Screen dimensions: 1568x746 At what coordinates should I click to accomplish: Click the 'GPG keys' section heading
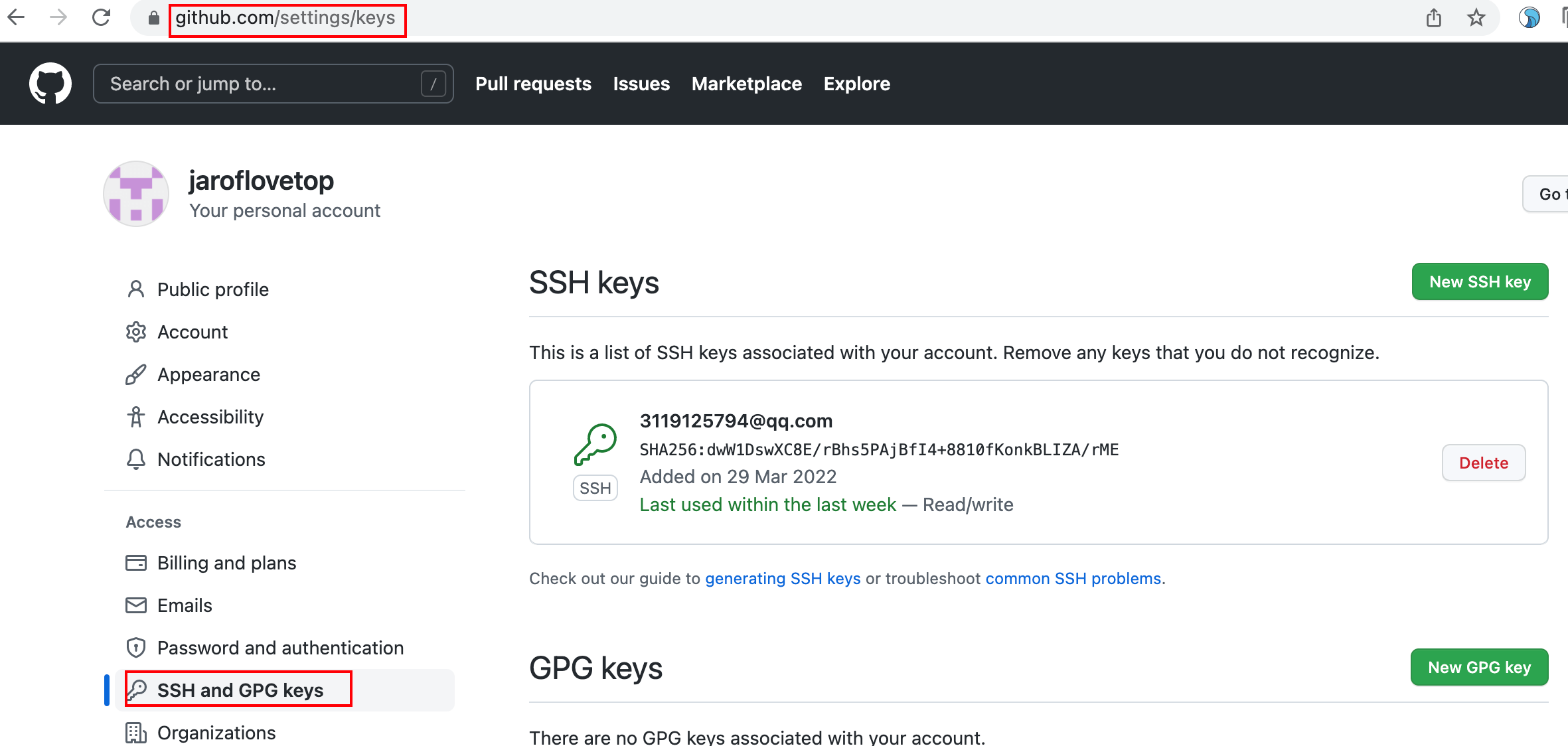(x=595, y=668)
